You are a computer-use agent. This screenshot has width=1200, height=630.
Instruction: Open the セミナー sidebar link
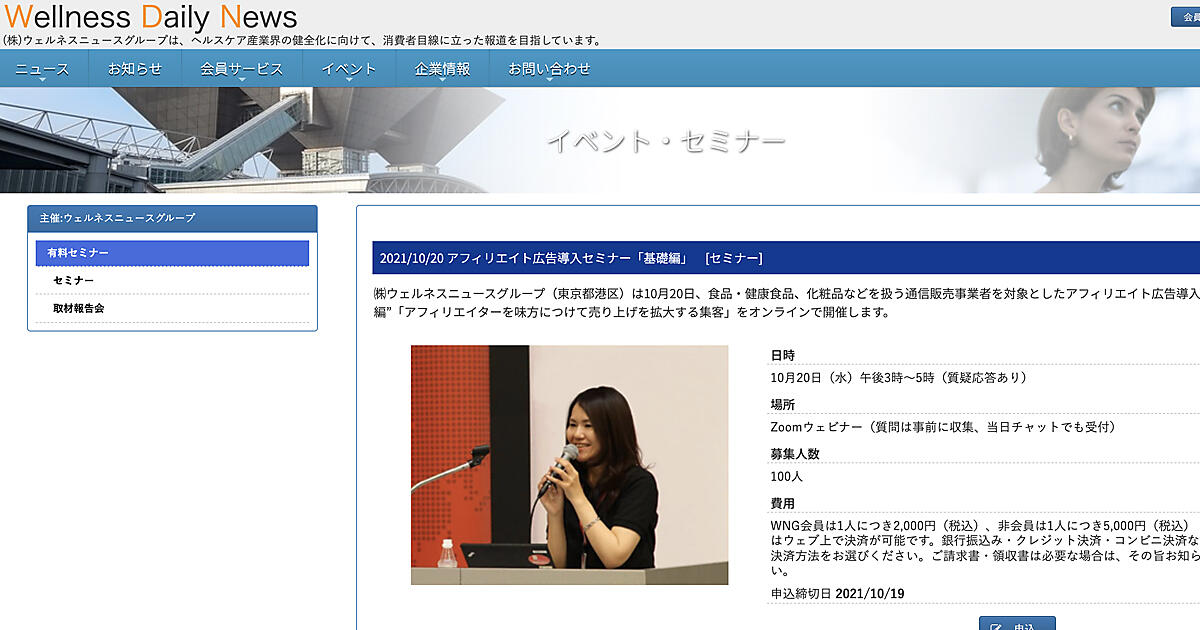tap(74, 281)
